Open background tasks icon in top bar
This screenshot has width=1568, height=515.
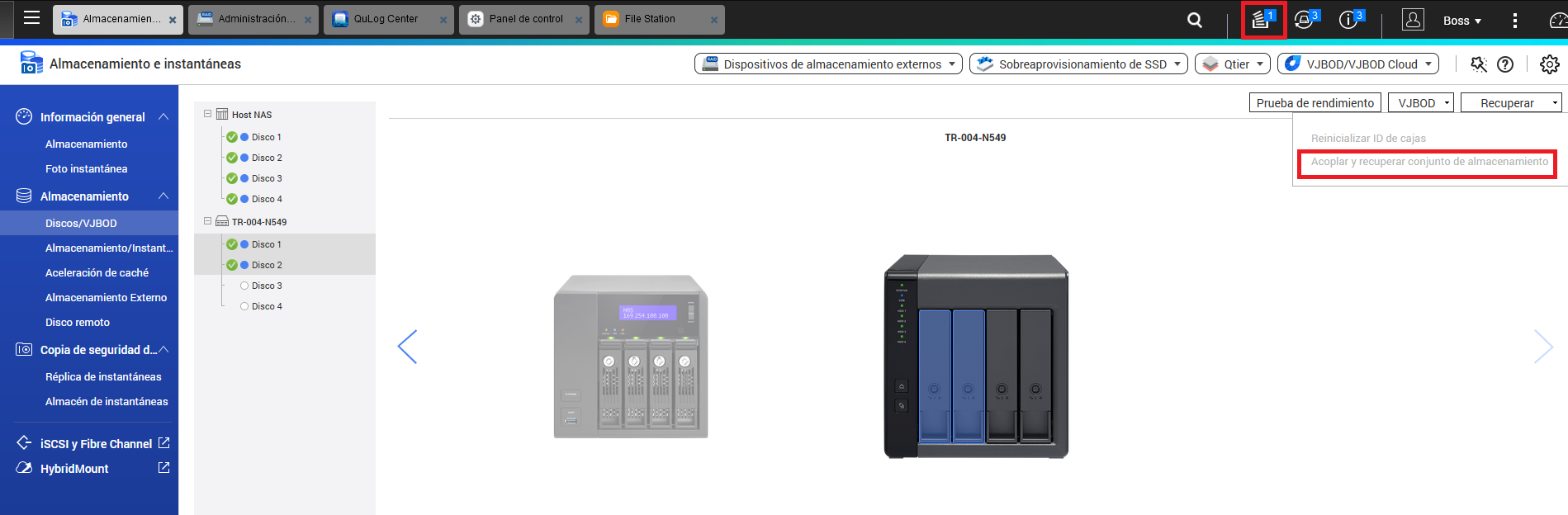(1262, 20)
